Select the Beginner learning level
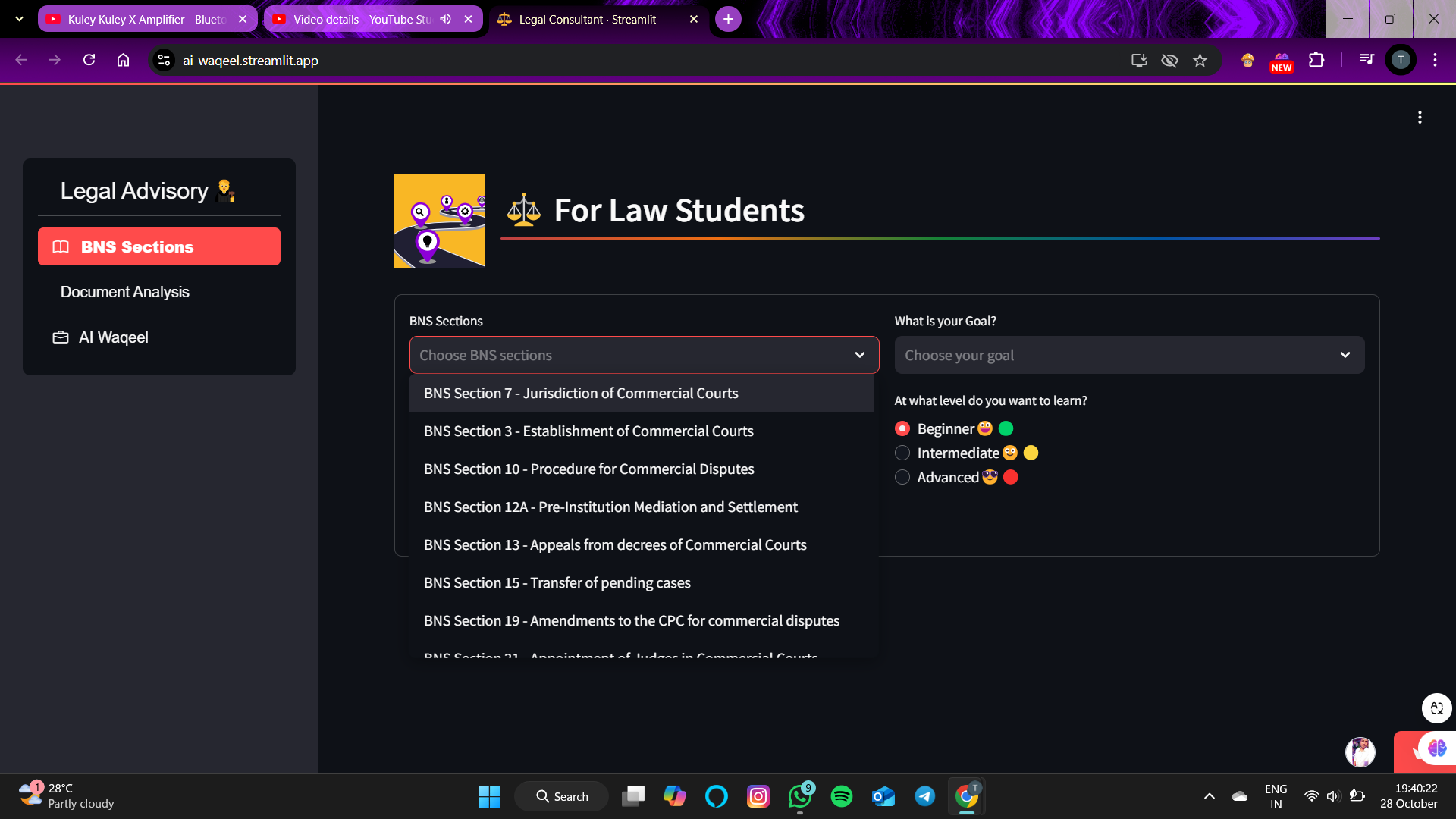The width and height of the screenshot is (1456, 819). (902, 429)
